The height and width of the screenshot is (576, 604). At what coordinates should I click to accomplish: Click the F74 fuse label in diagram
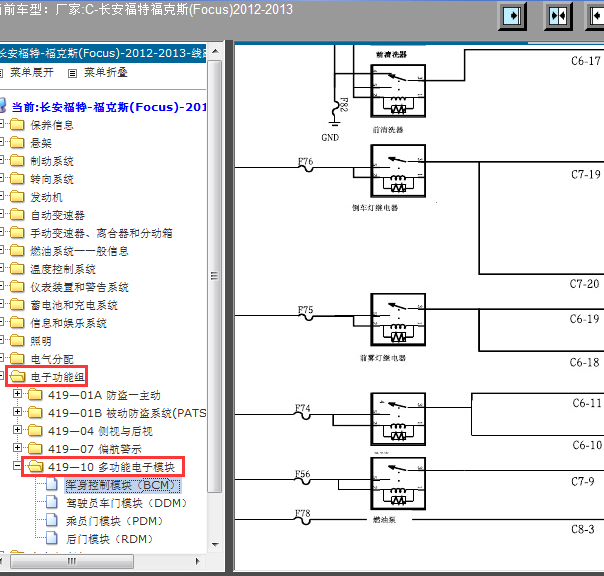303,408
